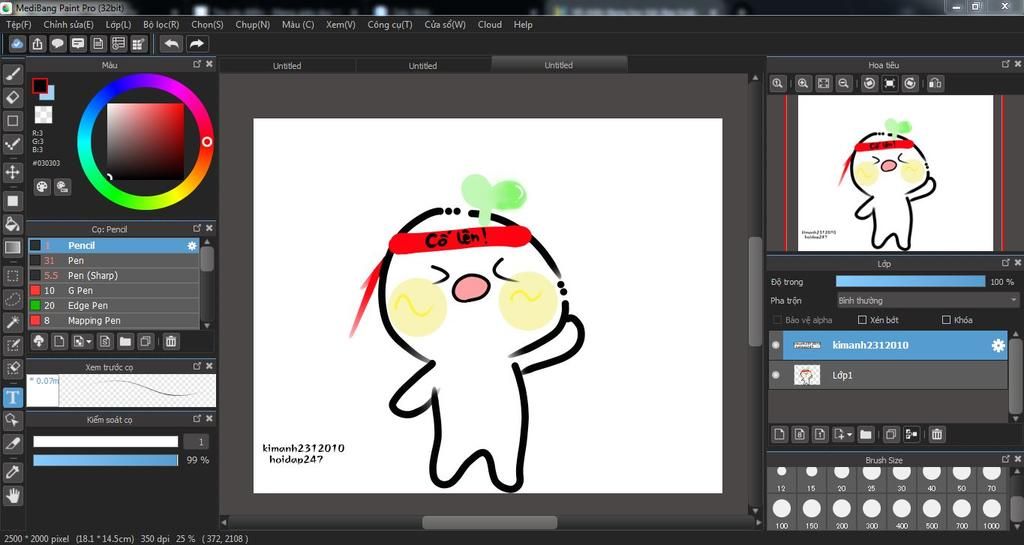Open the Lớp(L) menu
Image resolution: width=1024 pixels, height=545 pixels.
pyautogui.click(x=118, y=24)
